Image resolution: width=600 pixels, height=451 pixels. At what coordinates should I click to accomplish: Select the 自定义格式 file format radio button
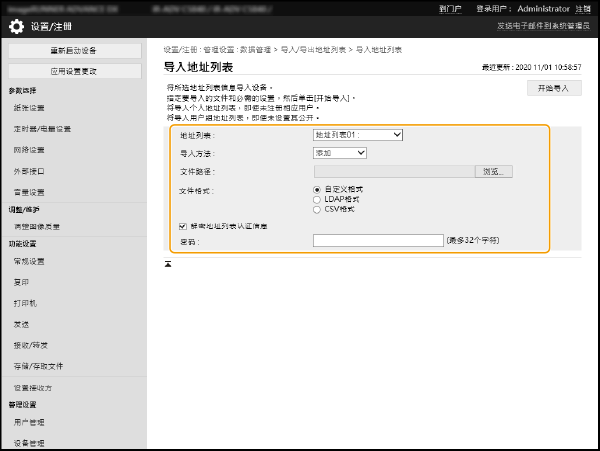point(318,189)
